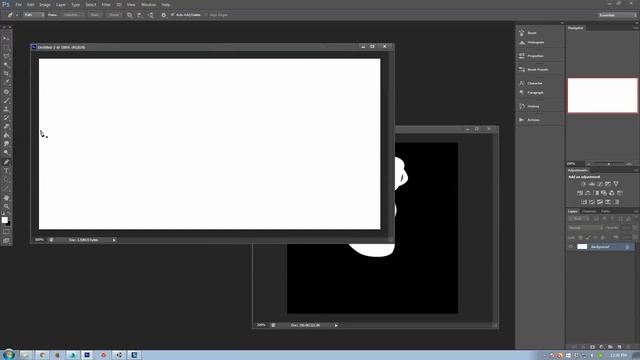
Task: Select the Horizontal Type tool
Action: point(6,171)
